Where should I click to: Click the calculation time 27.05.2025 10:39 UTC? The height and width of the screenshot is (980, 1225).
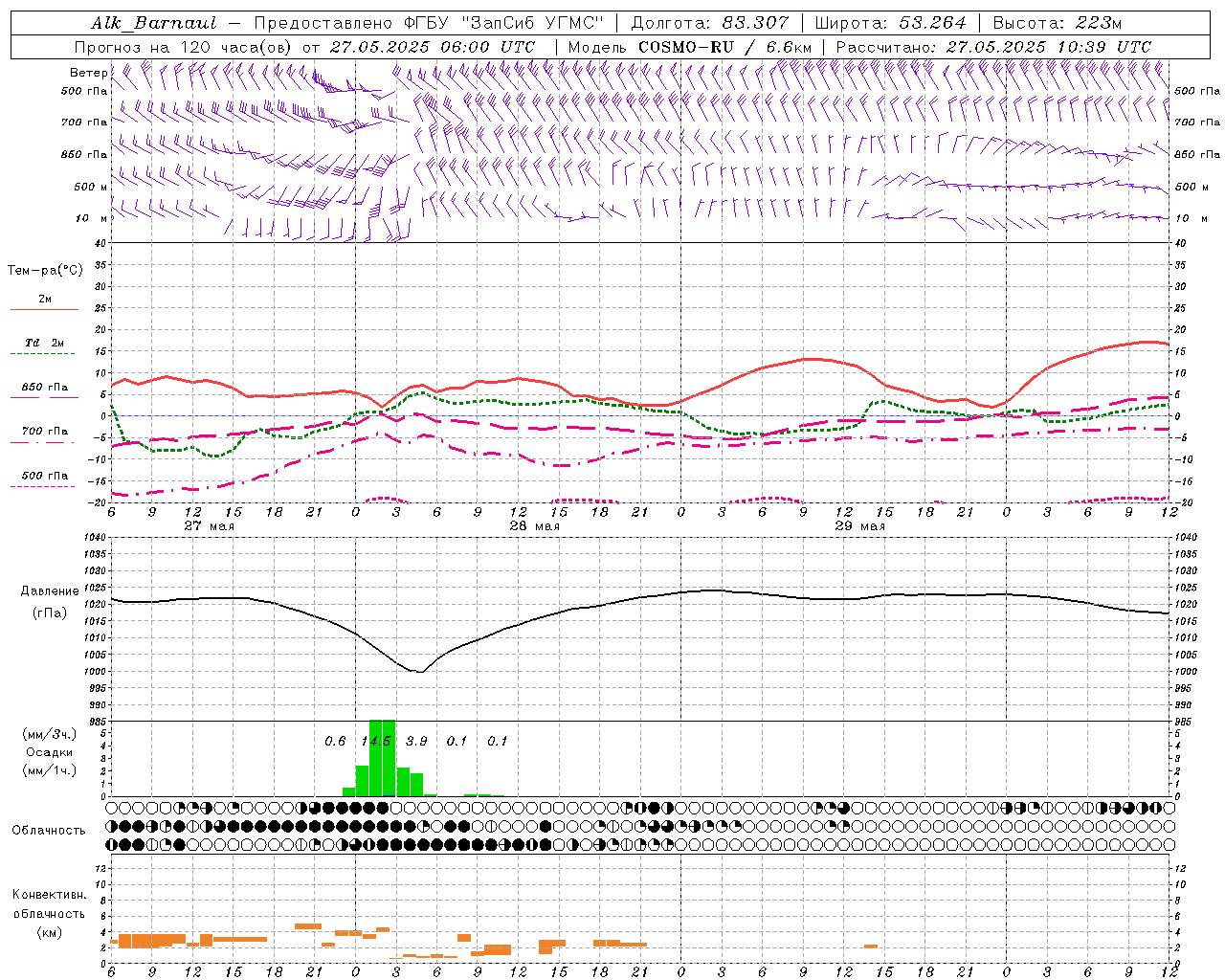[x=1049, y=47]
